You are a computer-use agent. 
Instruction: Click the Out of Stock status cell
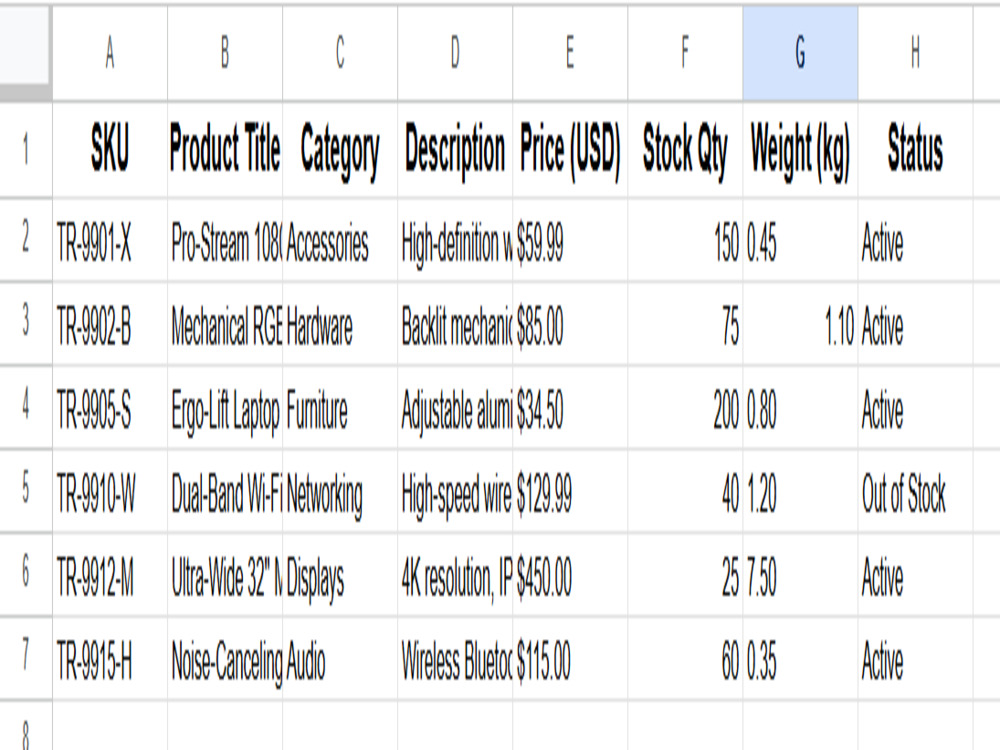click(916, 491)
